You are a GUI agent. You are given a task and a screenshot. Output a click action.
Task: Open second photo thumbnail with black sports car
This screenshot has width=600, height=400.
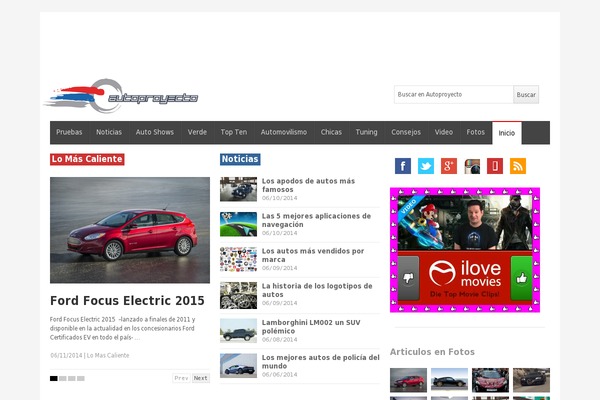click(449, 380)
